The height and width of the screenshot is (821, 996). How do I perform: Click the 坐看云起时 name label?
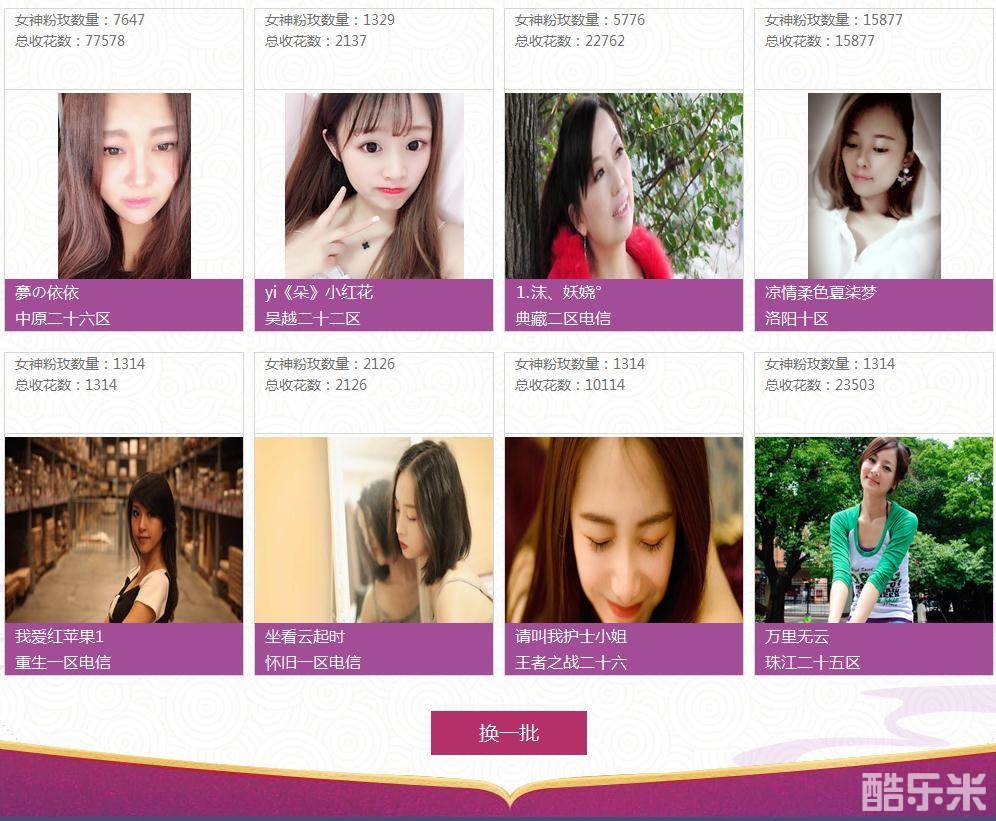click(x=305, y=637)
